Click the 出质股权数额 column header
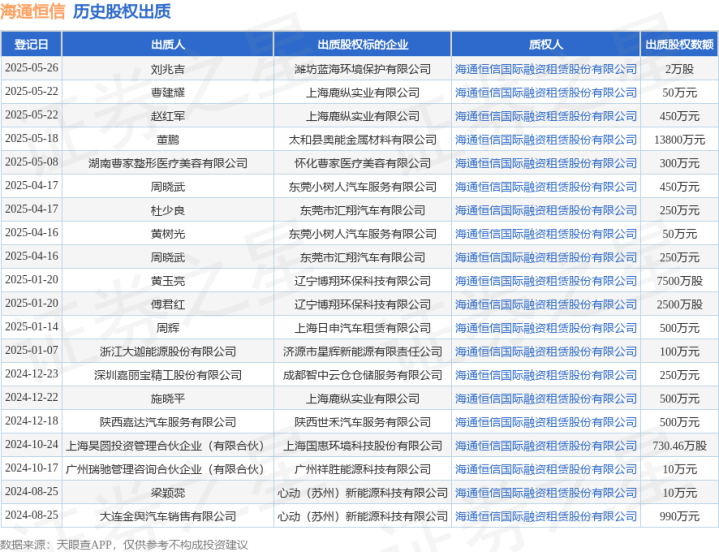Screen dimensions: 719x552 tap(680, 44)
